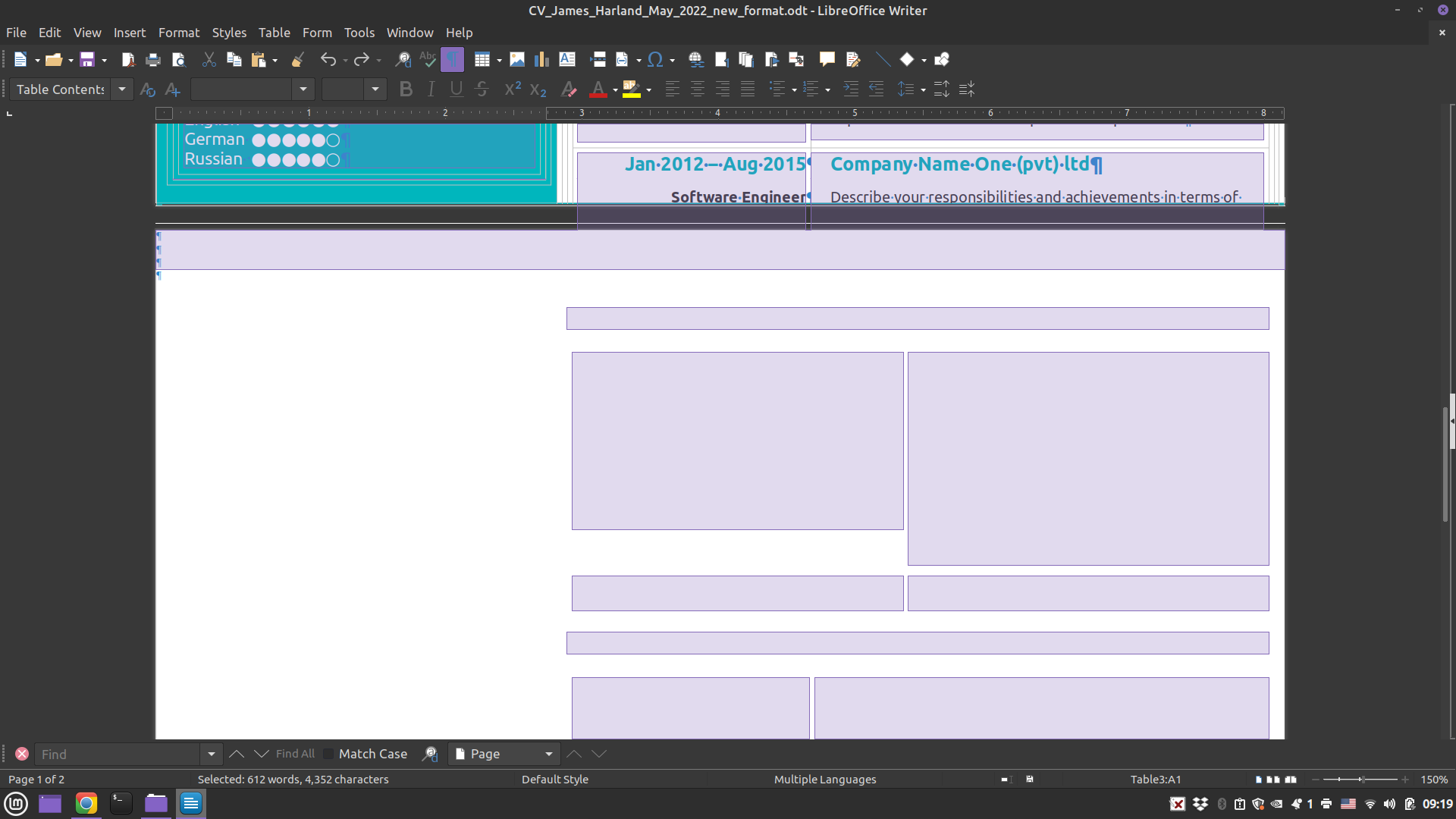1456x819 pixels.
Task: Open the File menu
Action: [16, 33]
